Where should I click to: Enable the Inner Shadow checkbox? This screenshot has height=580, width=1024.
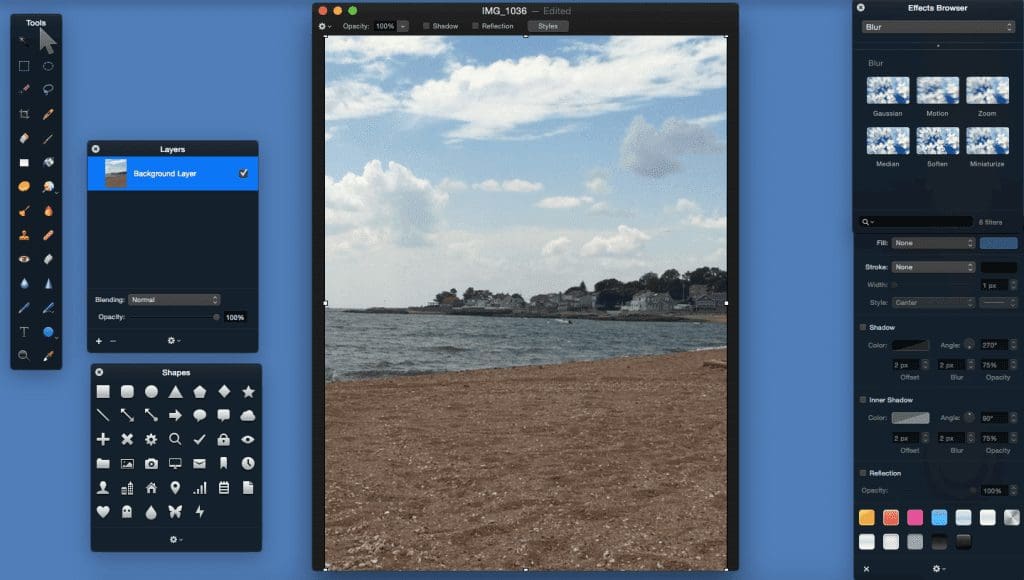863,400
